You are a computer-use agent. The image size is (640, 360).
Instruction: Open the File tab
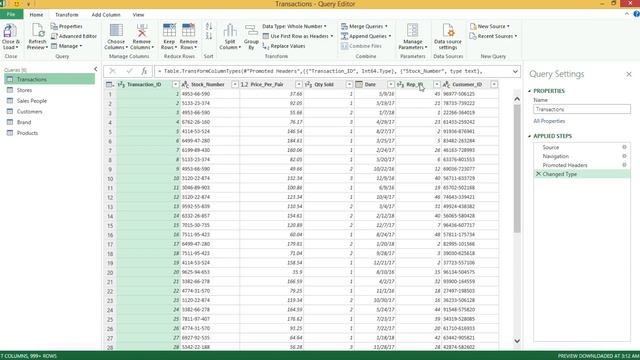11,14
